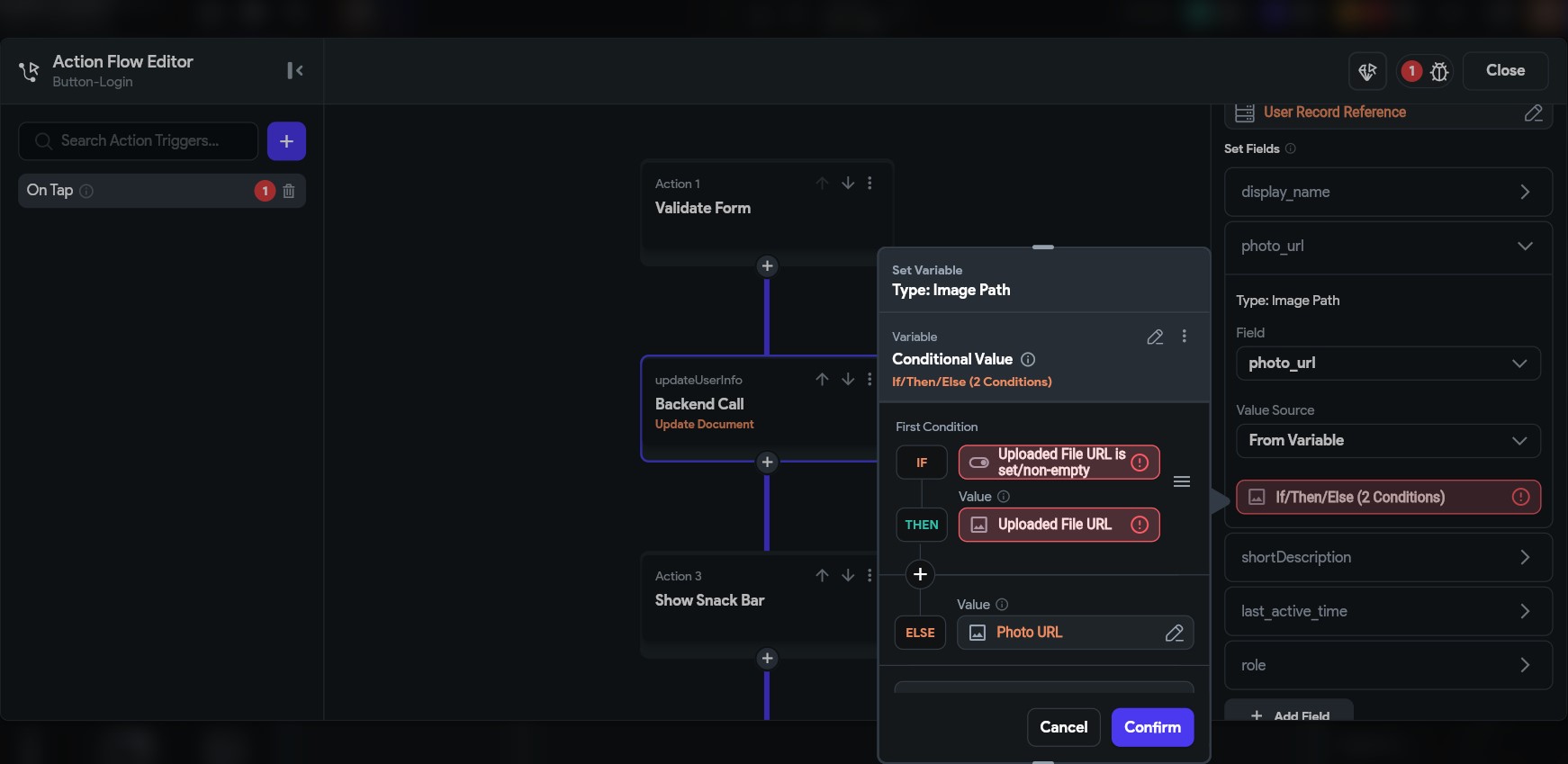Move Action 1 Validate Form up
1568x764 pixels.
[x=822, y=184]
